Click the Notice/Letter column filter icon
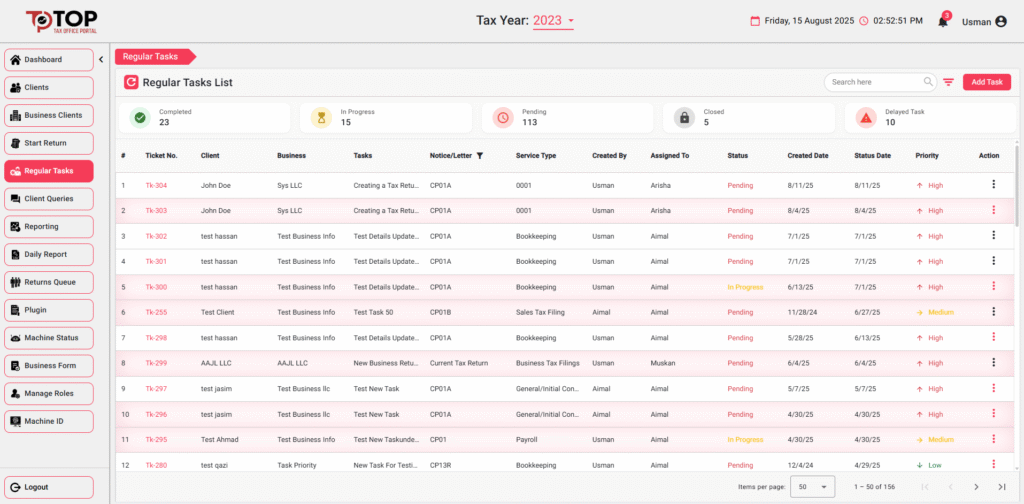The width and height of the screenshot is (1024, 504). point(480,156)
